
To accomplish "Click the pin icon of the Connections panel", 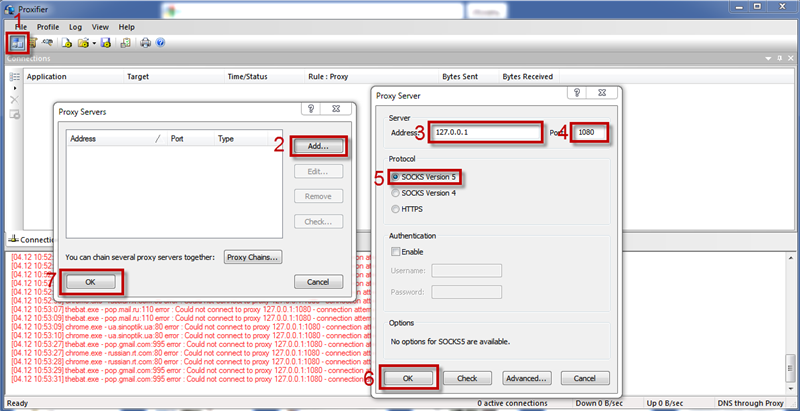I will (780, 59).
